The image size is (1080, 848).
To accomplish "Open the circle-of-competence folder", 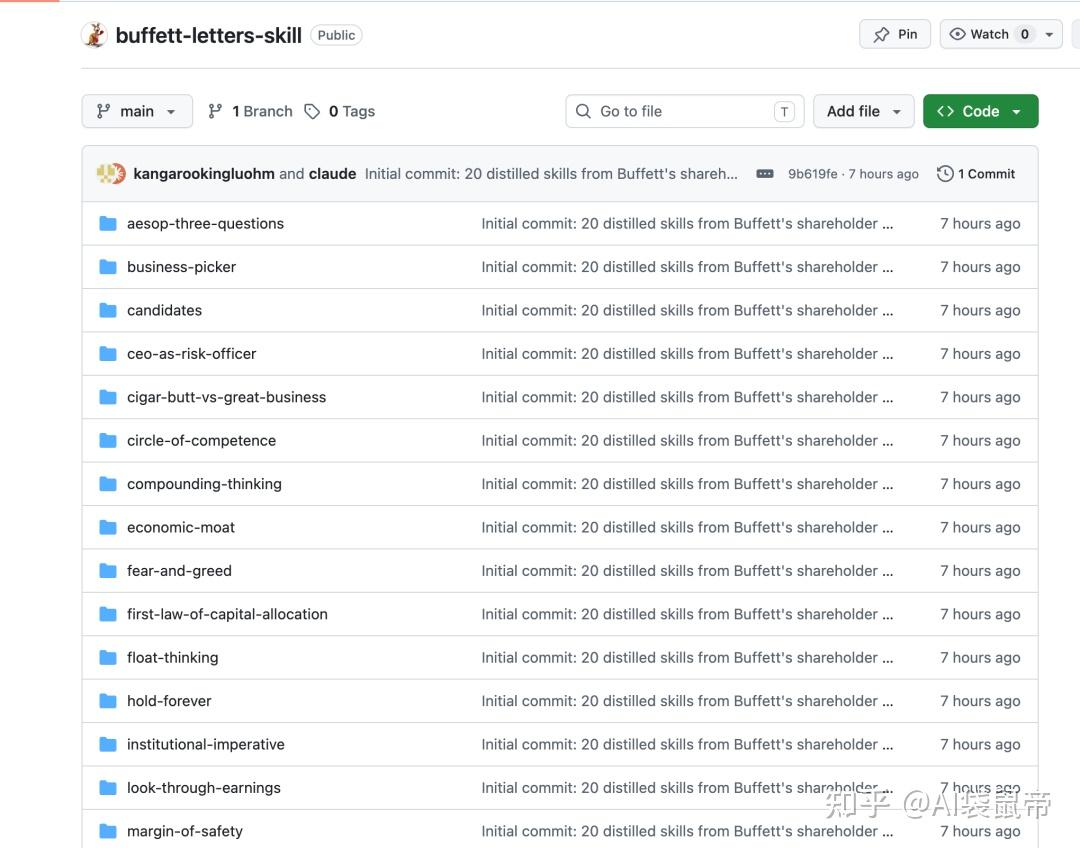I will coord(201,441).
